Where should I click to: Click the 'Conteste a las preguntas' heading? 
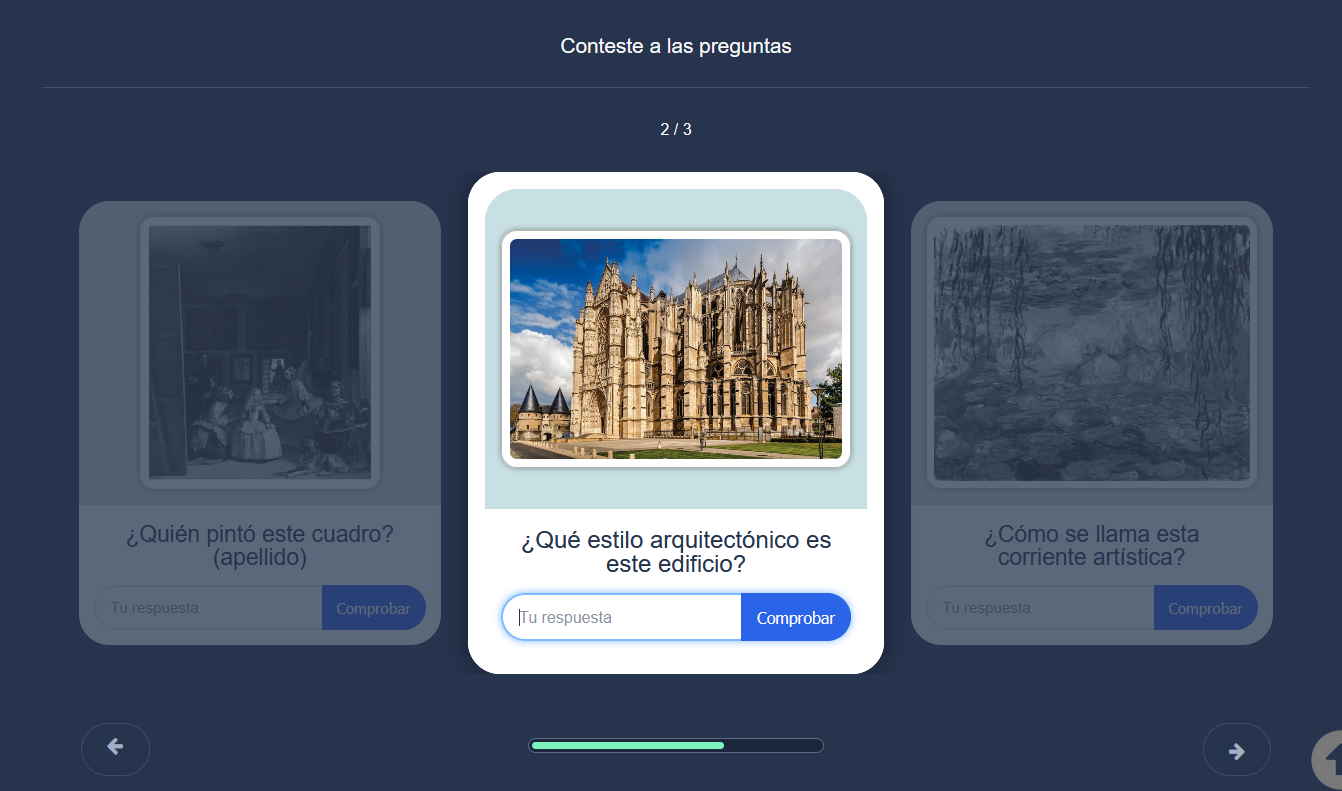(x=675, y=46)
